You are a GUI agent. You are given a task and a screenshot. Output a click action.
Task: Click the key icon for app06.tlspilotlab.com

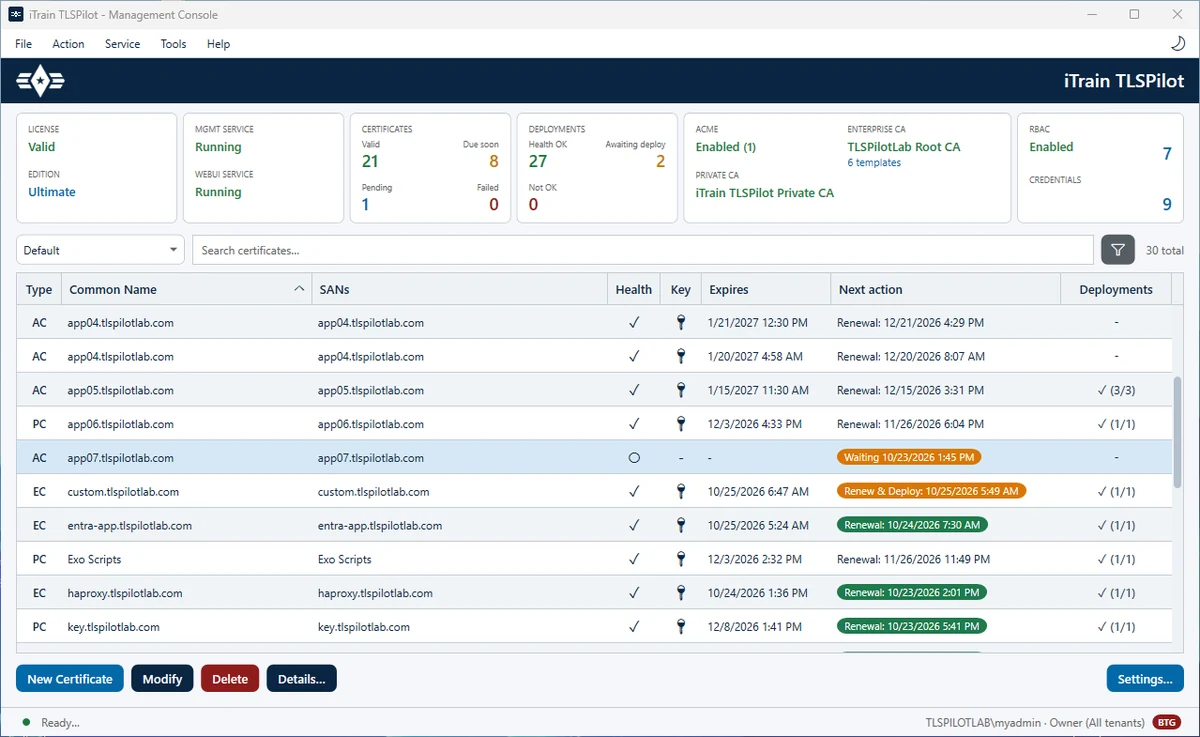(681, 424)
